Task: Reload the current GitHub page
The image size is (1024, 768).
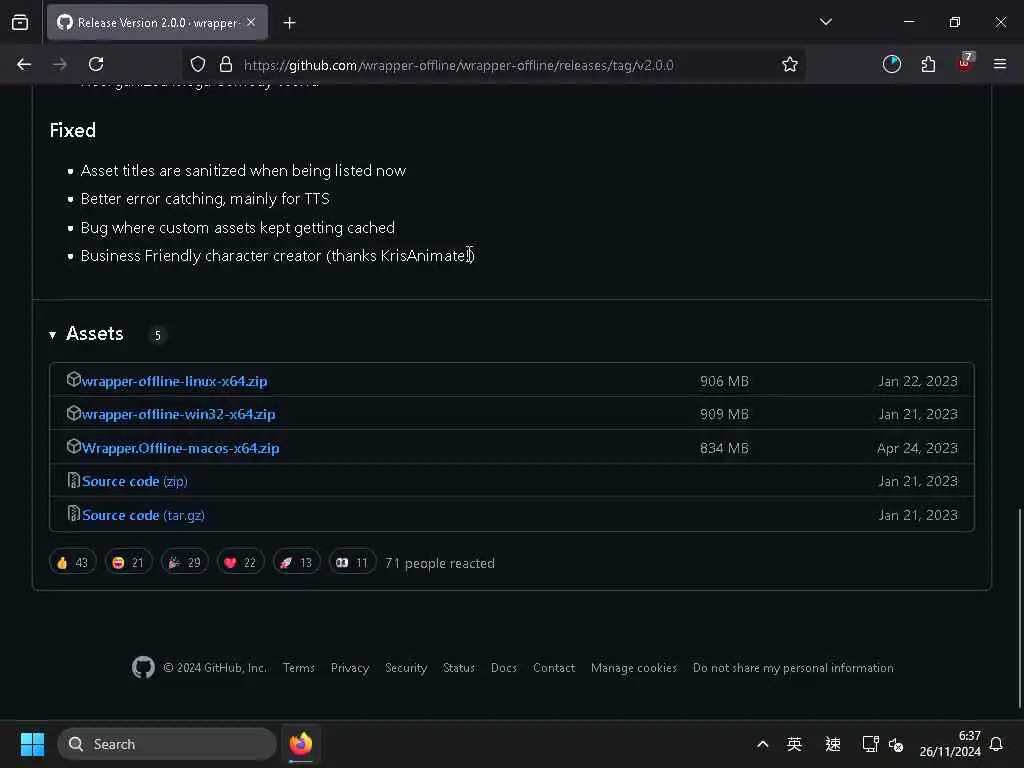Action: pos(96,64)
